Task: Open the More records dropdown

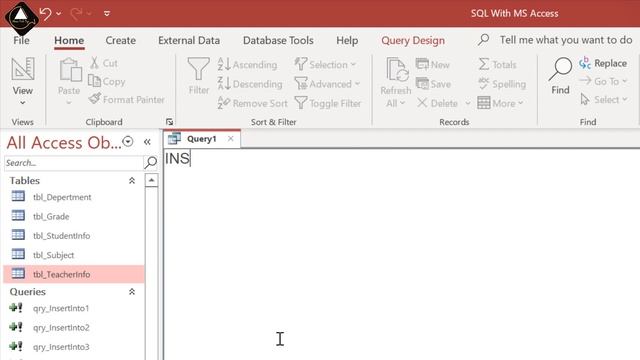Action: coord(500,103)
